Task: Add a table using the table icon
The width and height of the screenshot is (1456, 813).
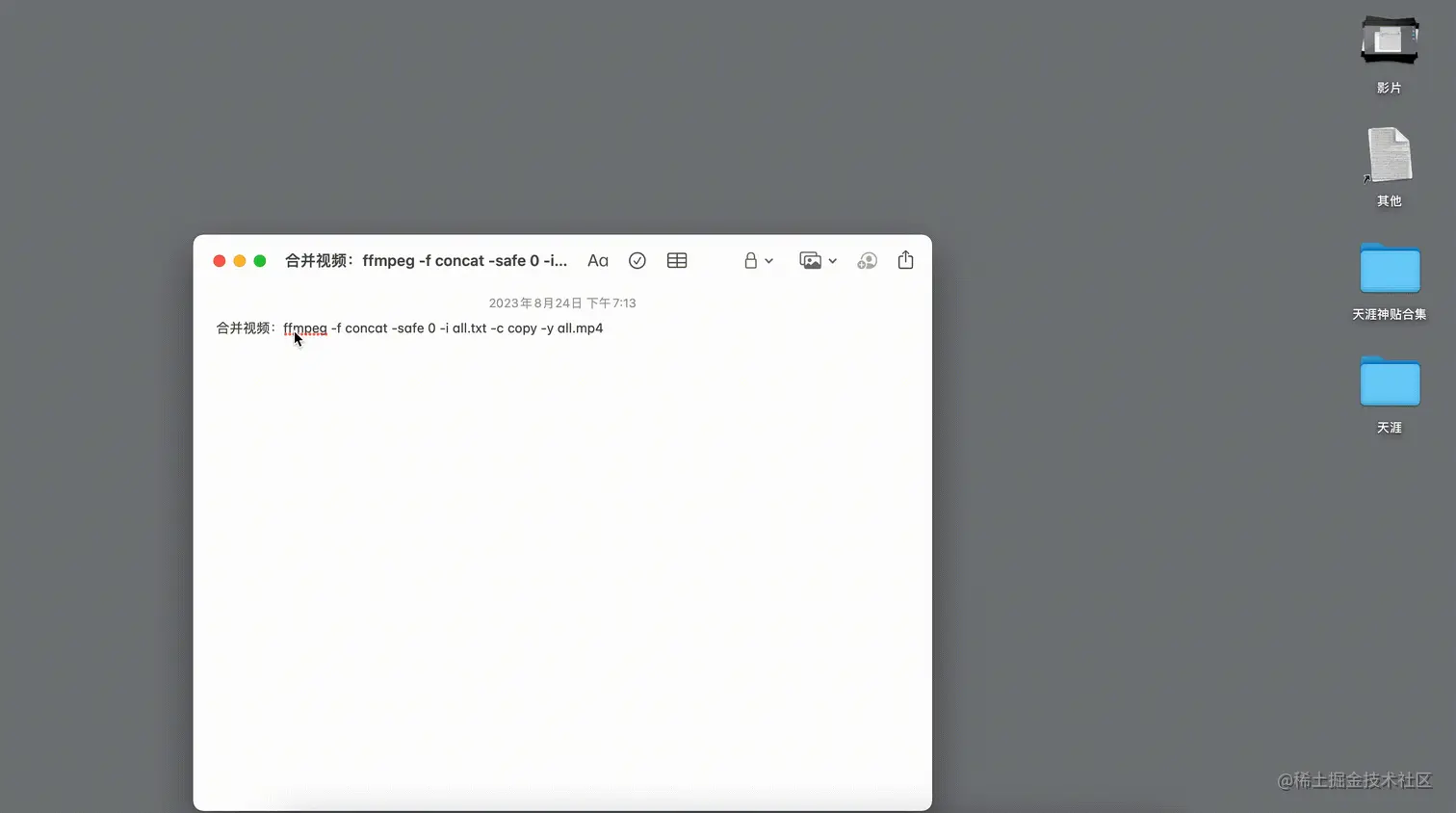Action: (x=677, y=261)
